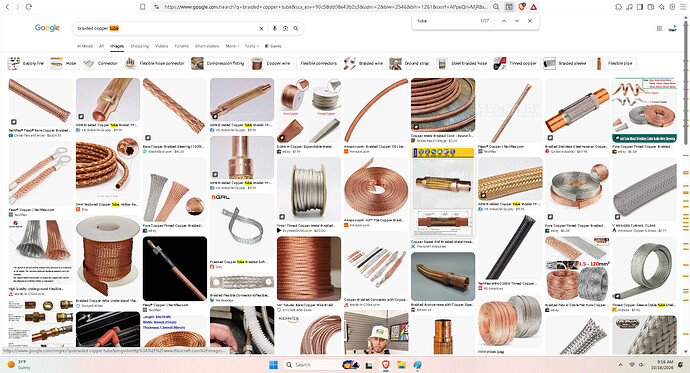The width and height of the screenshot is (690, 373).
Task: Filter results by Hose chip
Action: pyautogui.click(x=64, y=63)
